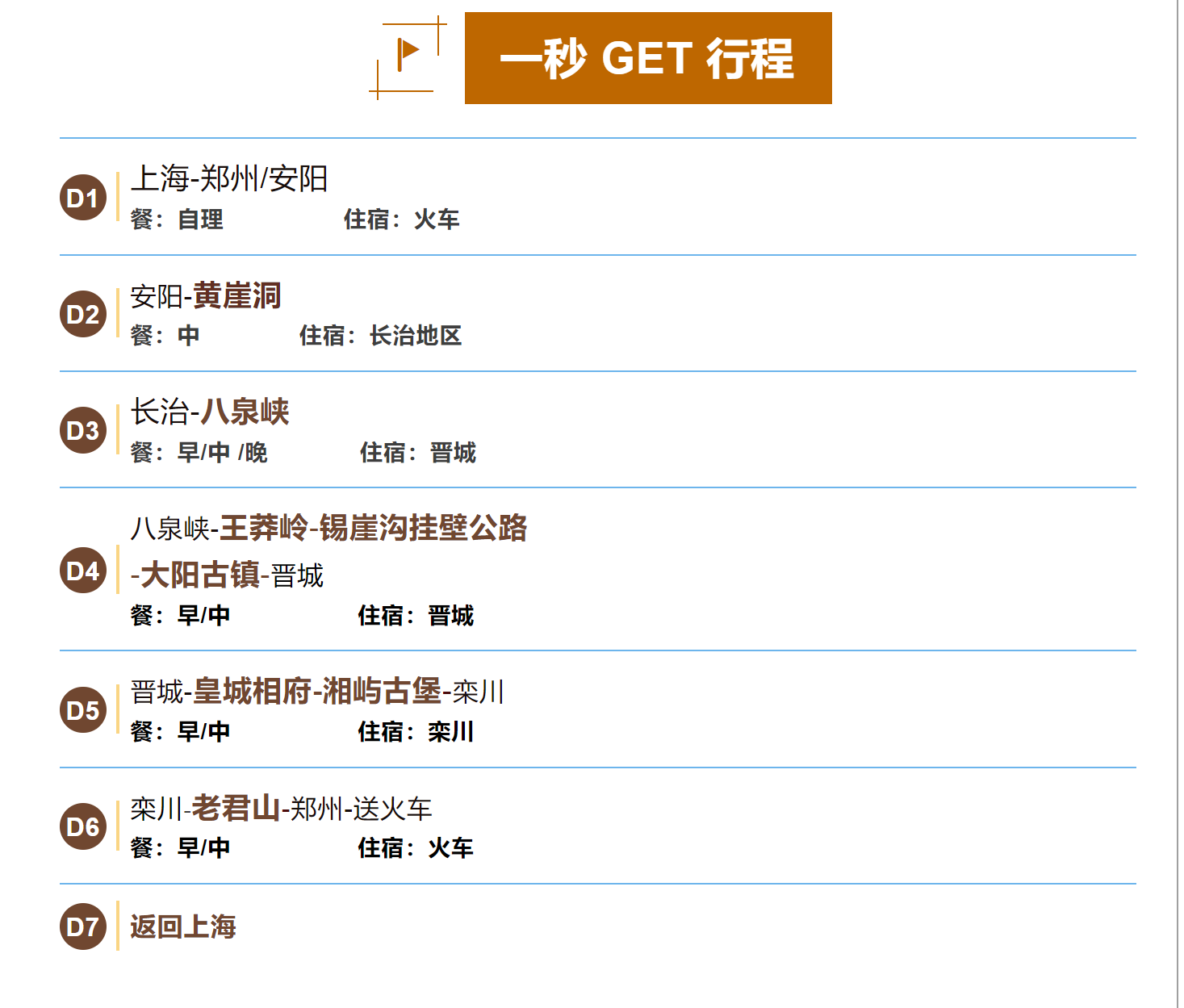The height and width of the screenshot is (1008, 1184).
Task: Click the D3 day badge
Action: pos(83,430)
